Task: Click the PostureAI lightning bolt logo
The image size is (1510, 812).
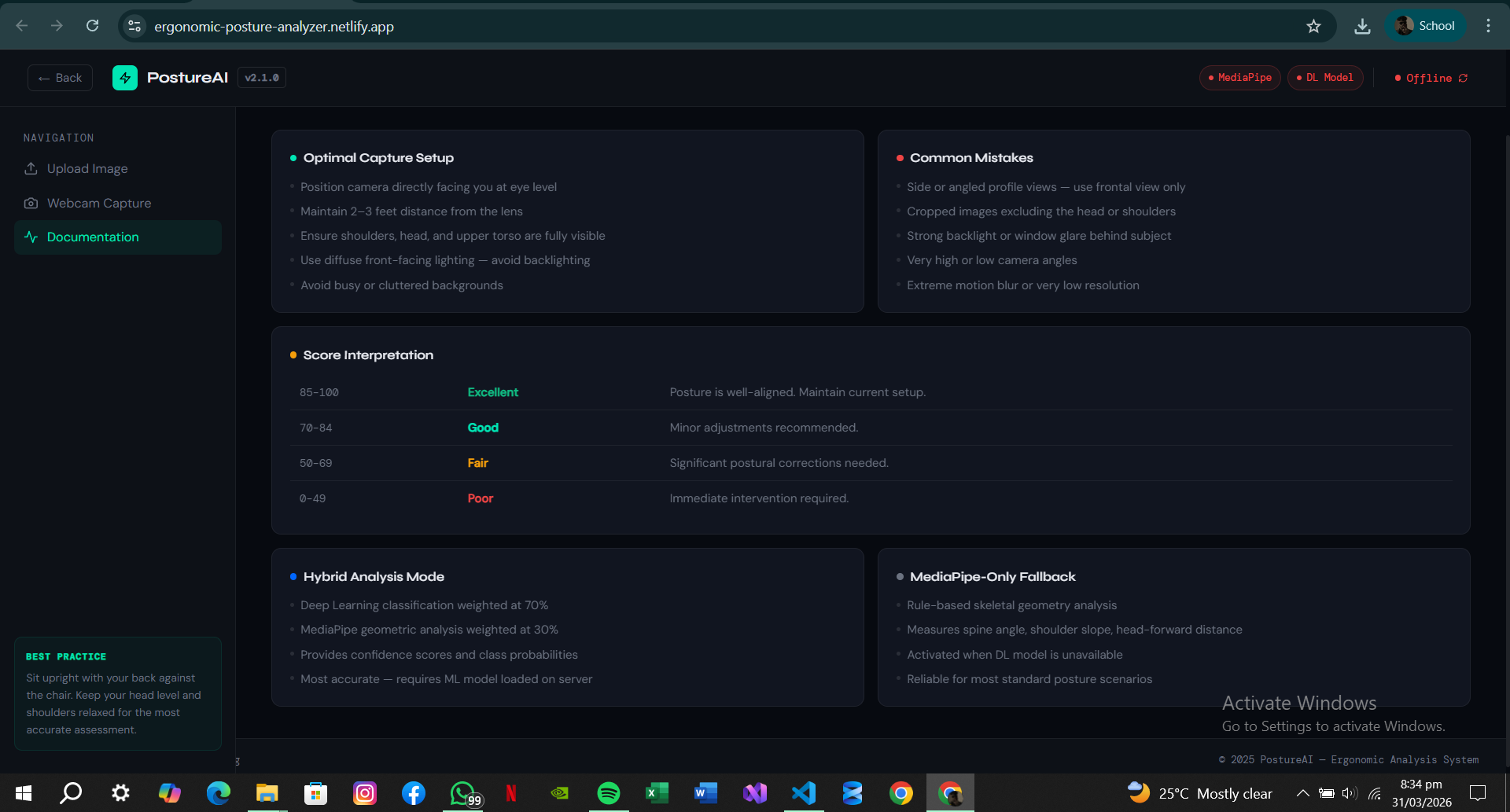Action: pyautogui.click(x=125, y=78)
